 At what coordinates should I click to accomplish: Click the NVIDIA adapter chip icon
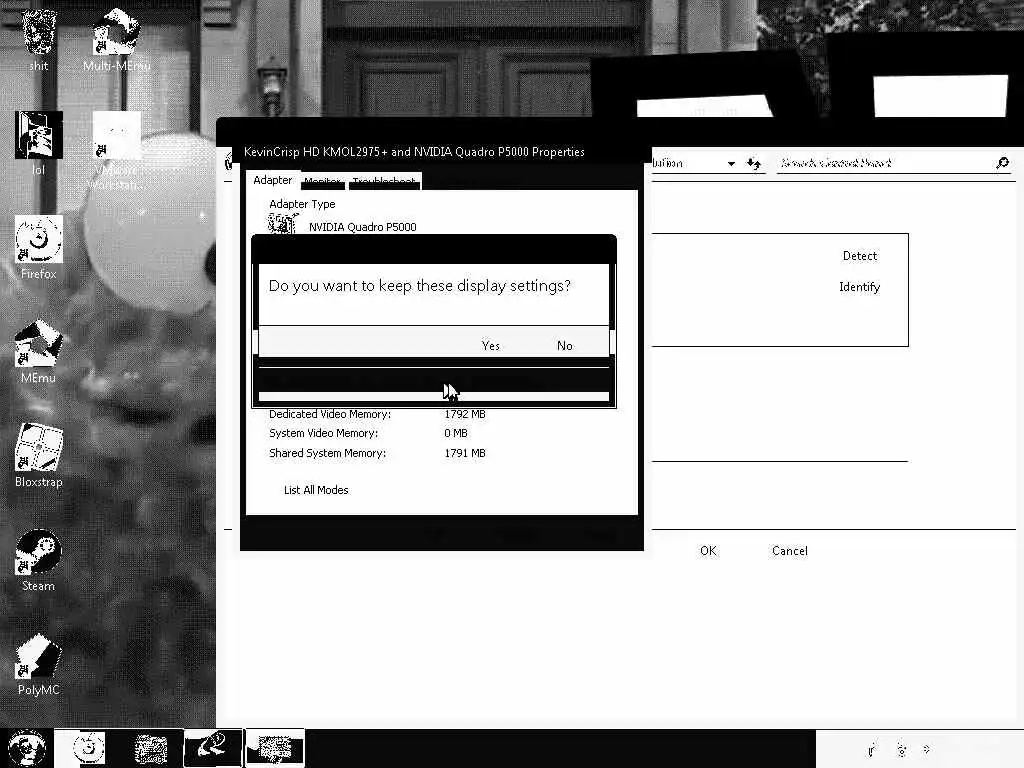point(283,225)
